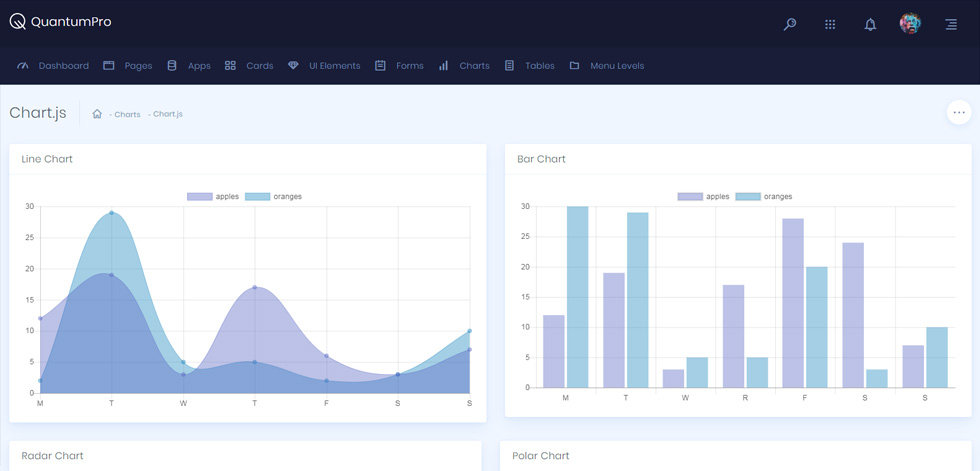Click the Dashboard gauge icon

pos(23,66)
